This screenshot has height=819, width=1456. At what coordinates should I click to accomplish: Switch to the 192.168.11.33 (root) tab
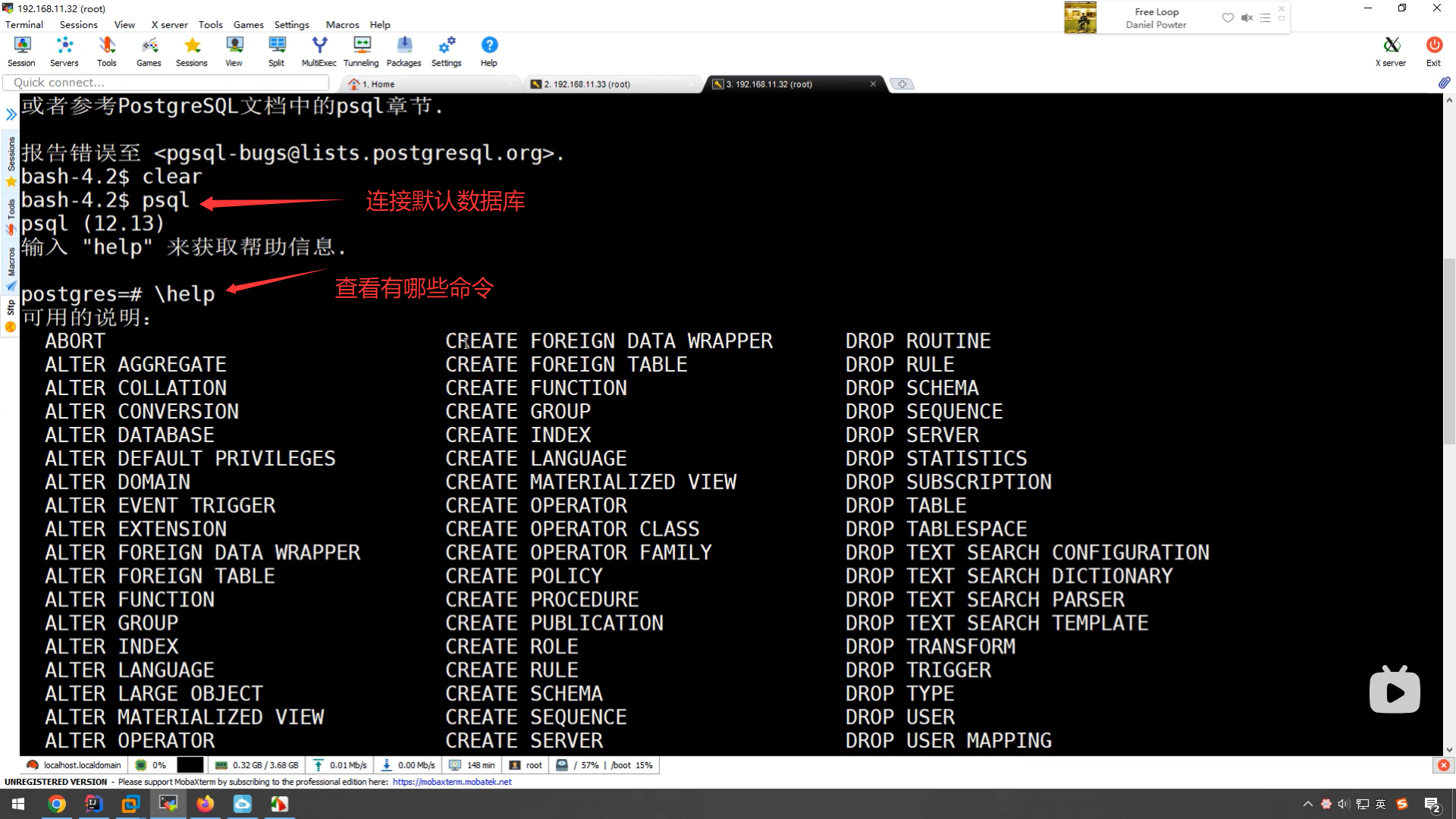tap(587, 84)
